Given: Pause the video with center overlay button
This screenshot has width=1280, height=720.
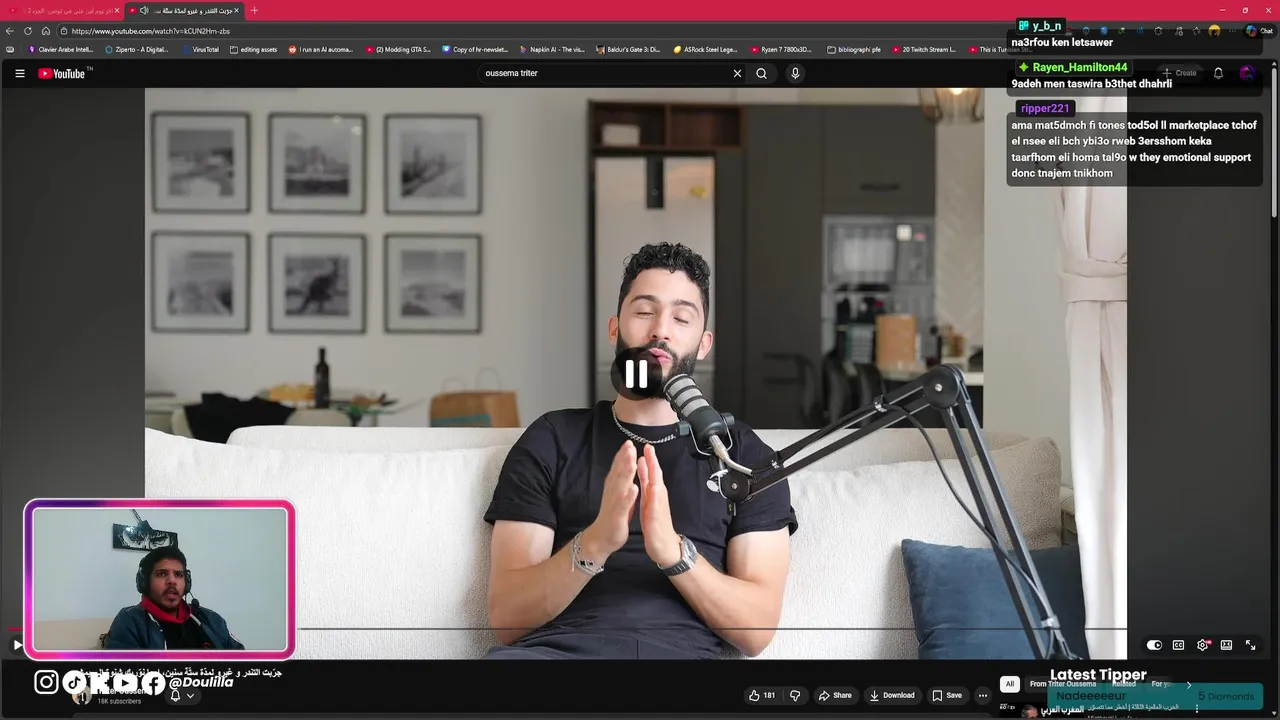Looking at the screenshot, I should click(x=637, y=373).
